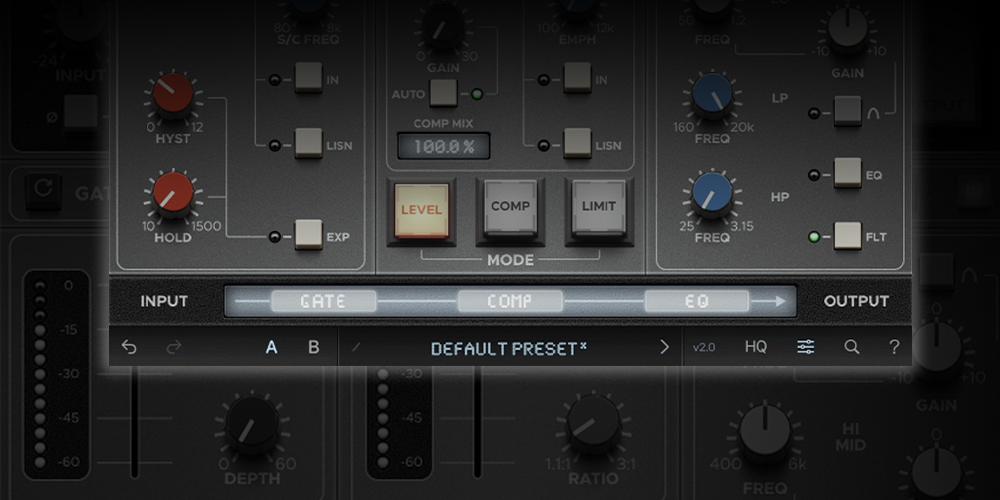Click the compressor GAIN knob marked 0 to 30
The height and width of the screenshot is (500, 1000).
[x=443, y=27]
